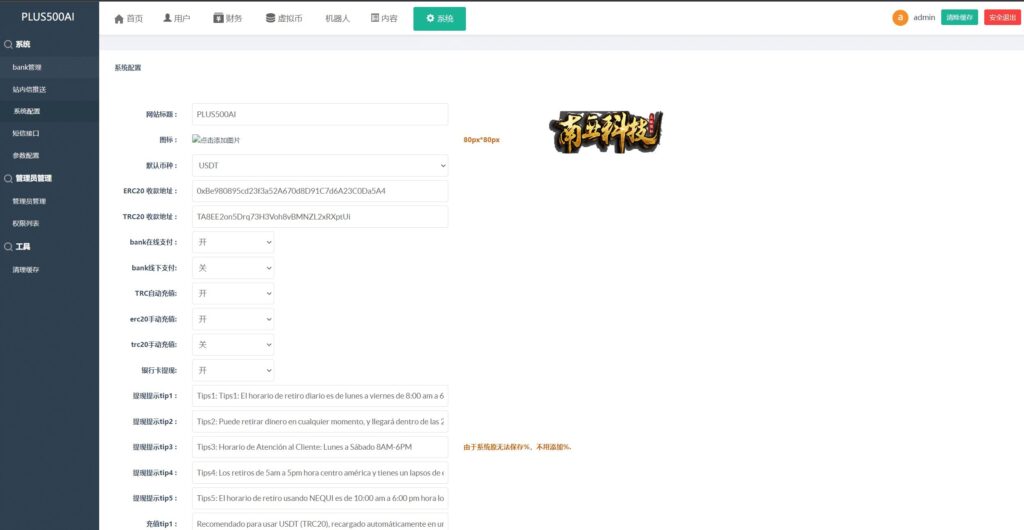This screenshot has height=530, width=1024.
Task: Click the red 安全退出 logout button
Action: (x=1002, y=18)
